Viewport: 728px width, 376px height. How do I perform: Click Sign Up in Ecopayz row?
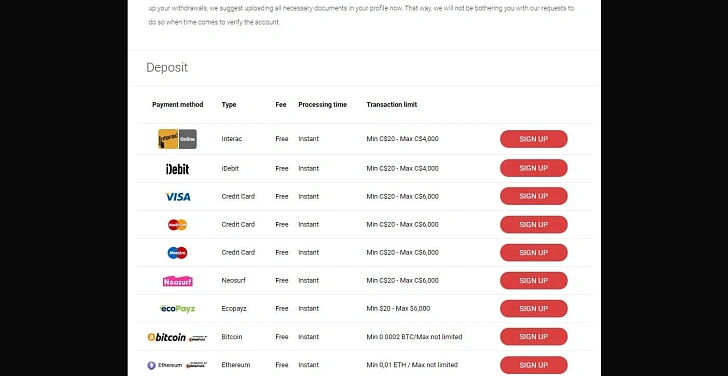(x=533, y=308)
